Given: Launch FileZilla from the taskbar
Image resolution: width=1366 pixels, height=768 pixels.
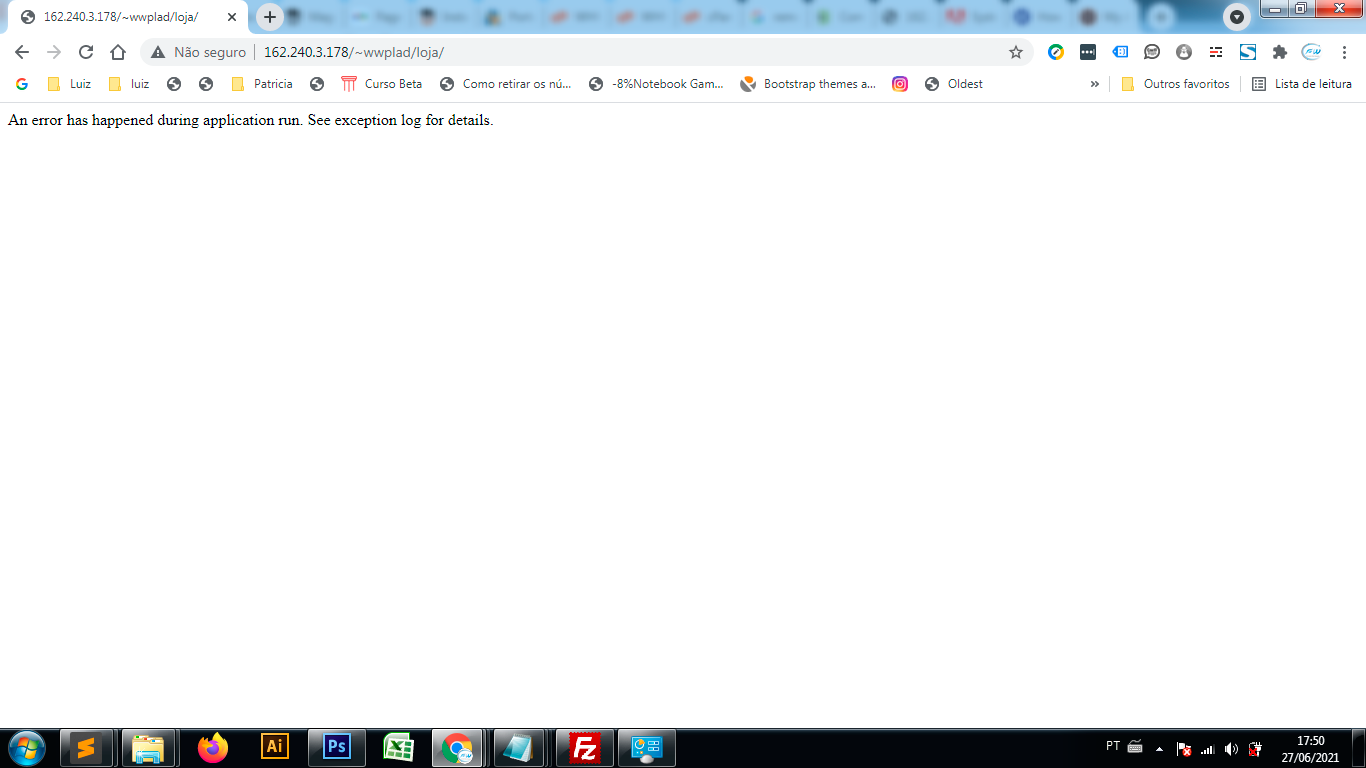Looking at the screenshot, I should (584, 747).
